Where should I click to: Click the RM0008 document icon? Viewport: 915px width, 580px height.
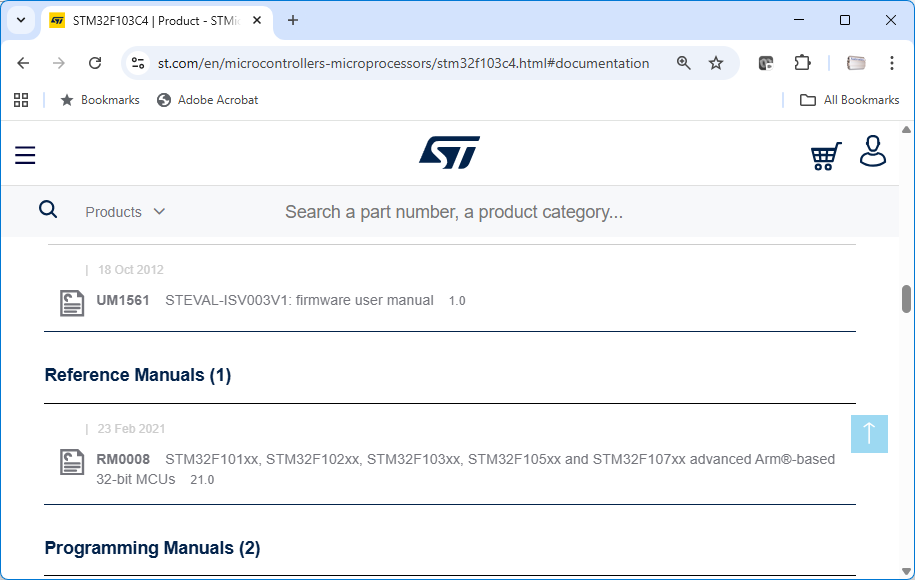point(72,461)
